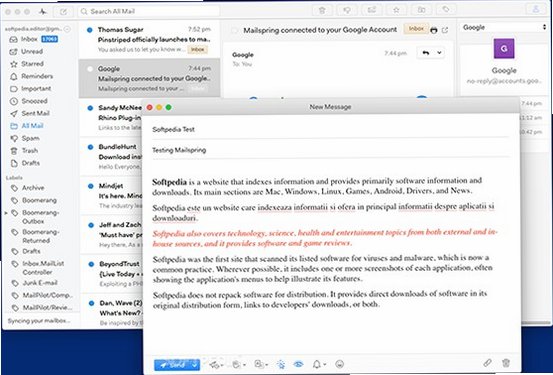The width and height of the screenshot is (553, 375).
Task: Open the image-icon dropdown in composer toolbar
Action: tap(261, 364)
